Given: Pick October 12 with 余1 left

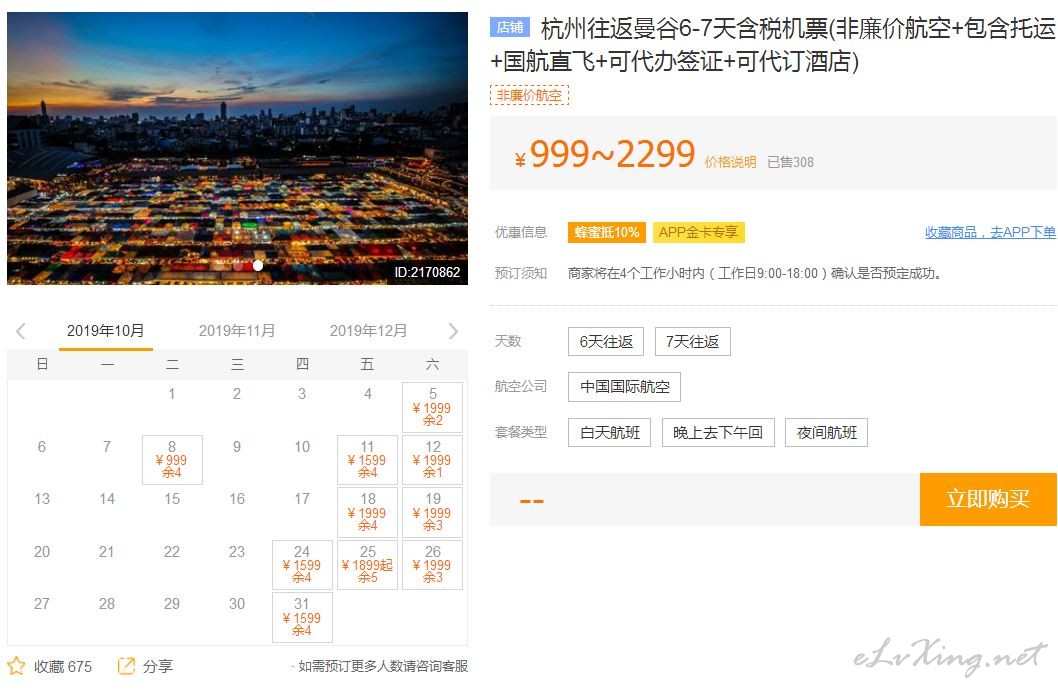Looking at the screenshot, I should [433, 459].
